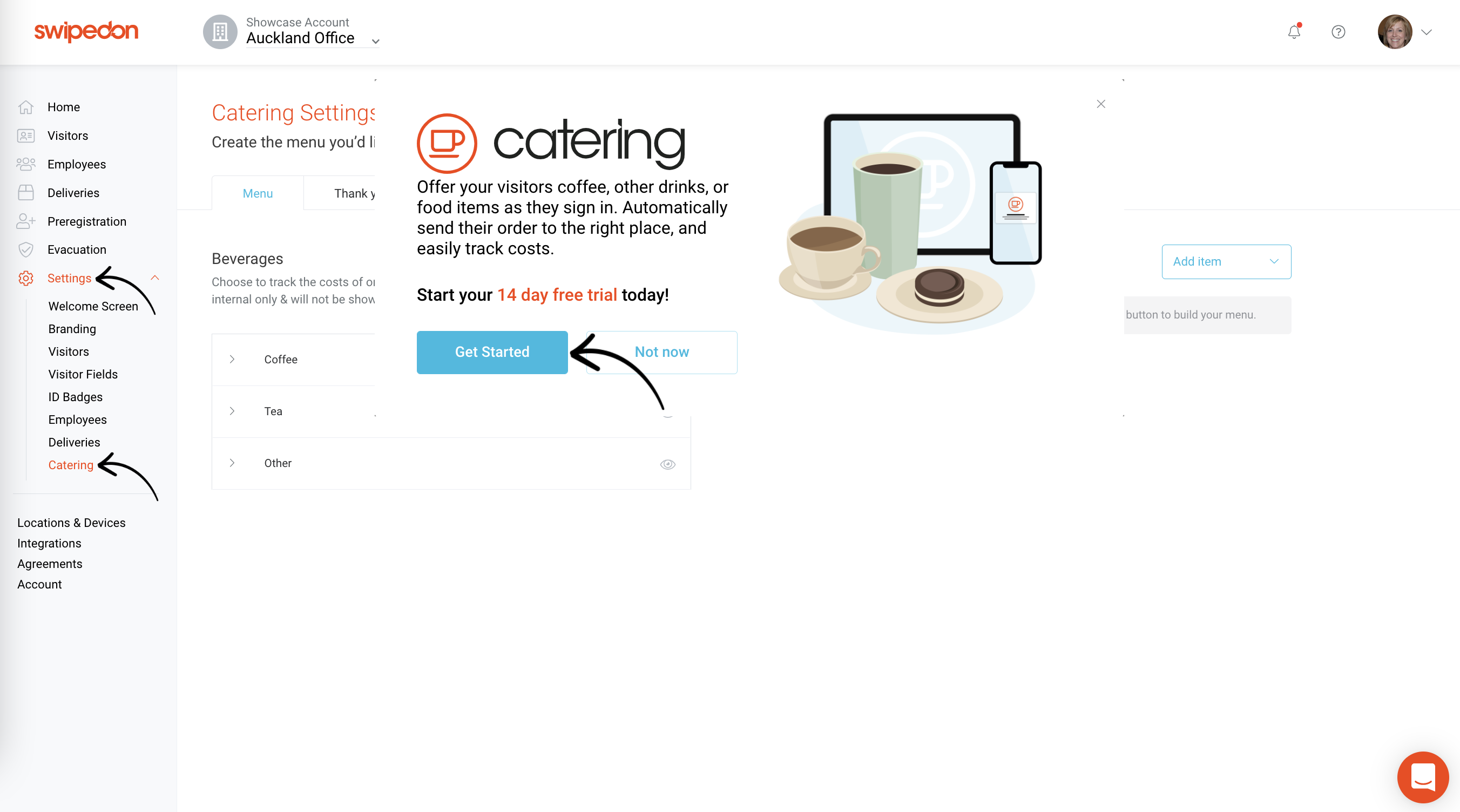This screenshot has height=812, width=1460.
Task: Click the chat support bubble icon
Action: coord(1423,777)
